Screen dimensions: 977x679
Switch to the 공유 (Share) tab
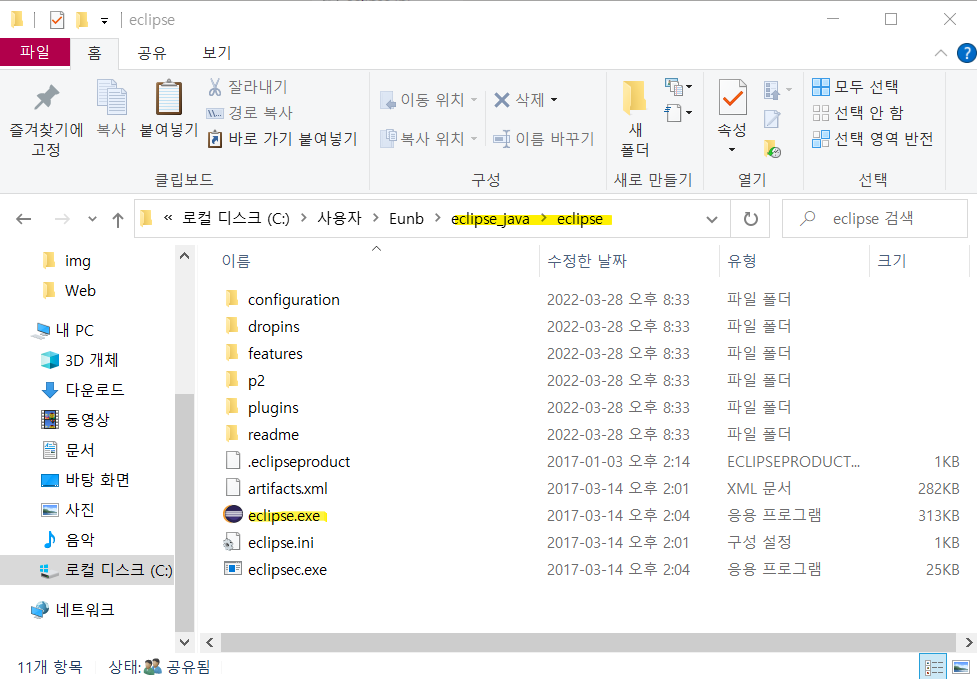152,53
